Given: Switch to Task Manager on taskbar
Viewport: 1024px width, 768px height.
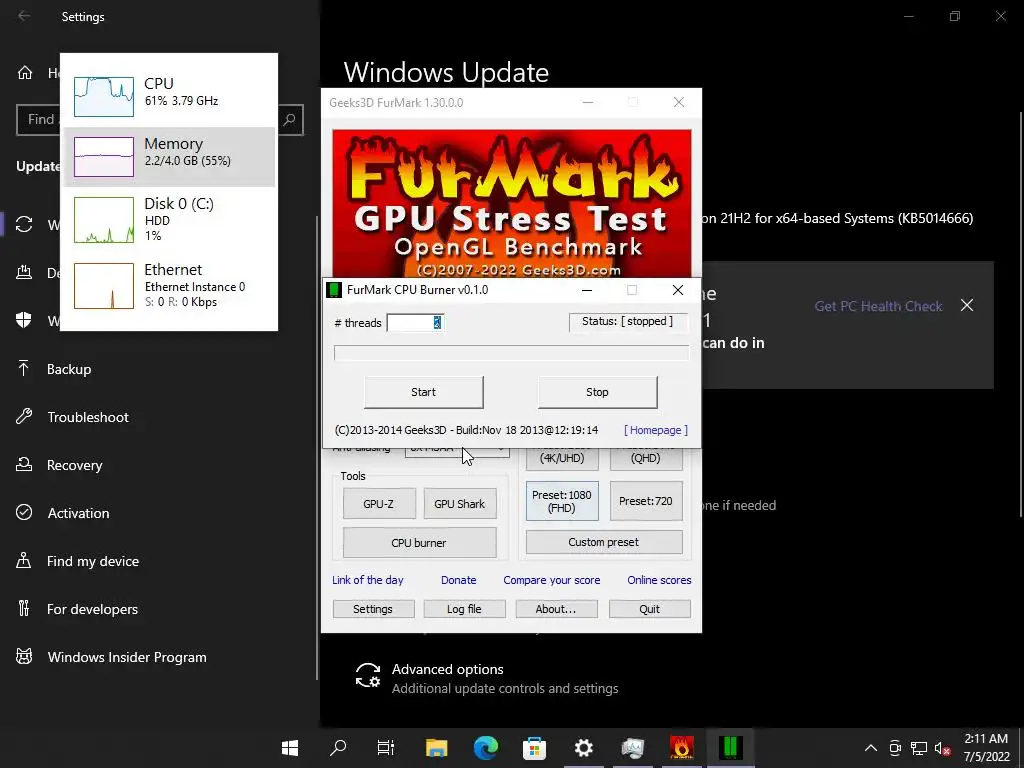Looking at the screenshot, I should 632,748.
